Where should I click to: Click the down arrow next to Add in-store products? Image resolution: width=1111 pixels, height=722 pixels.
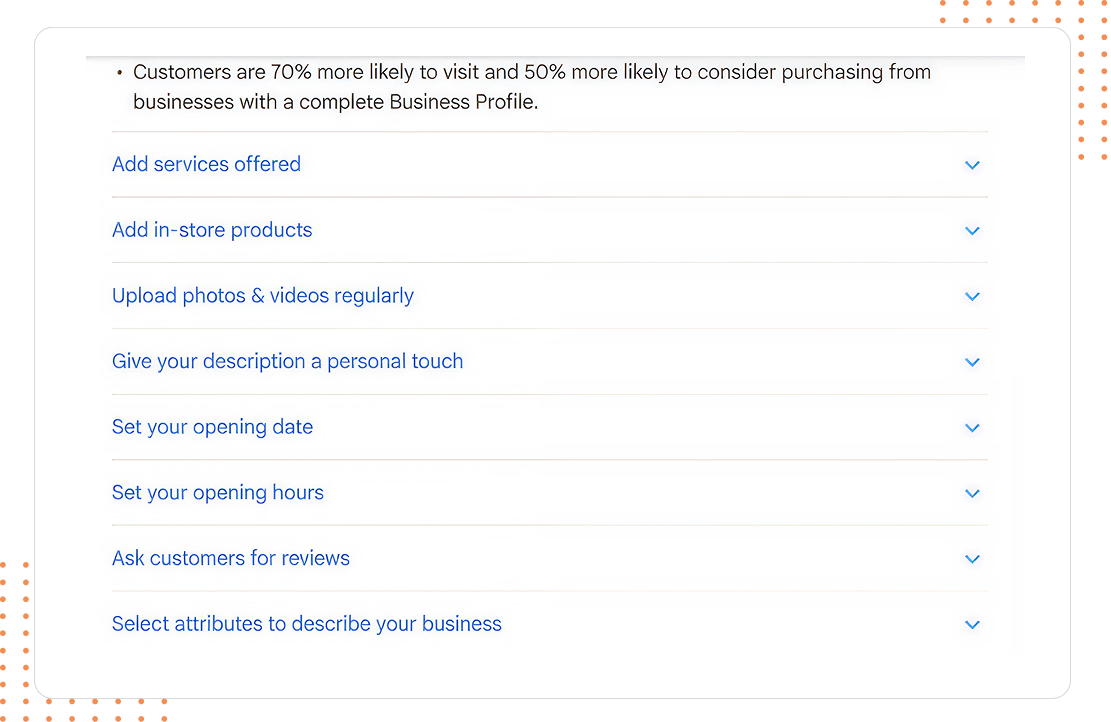tap(971, 231)
